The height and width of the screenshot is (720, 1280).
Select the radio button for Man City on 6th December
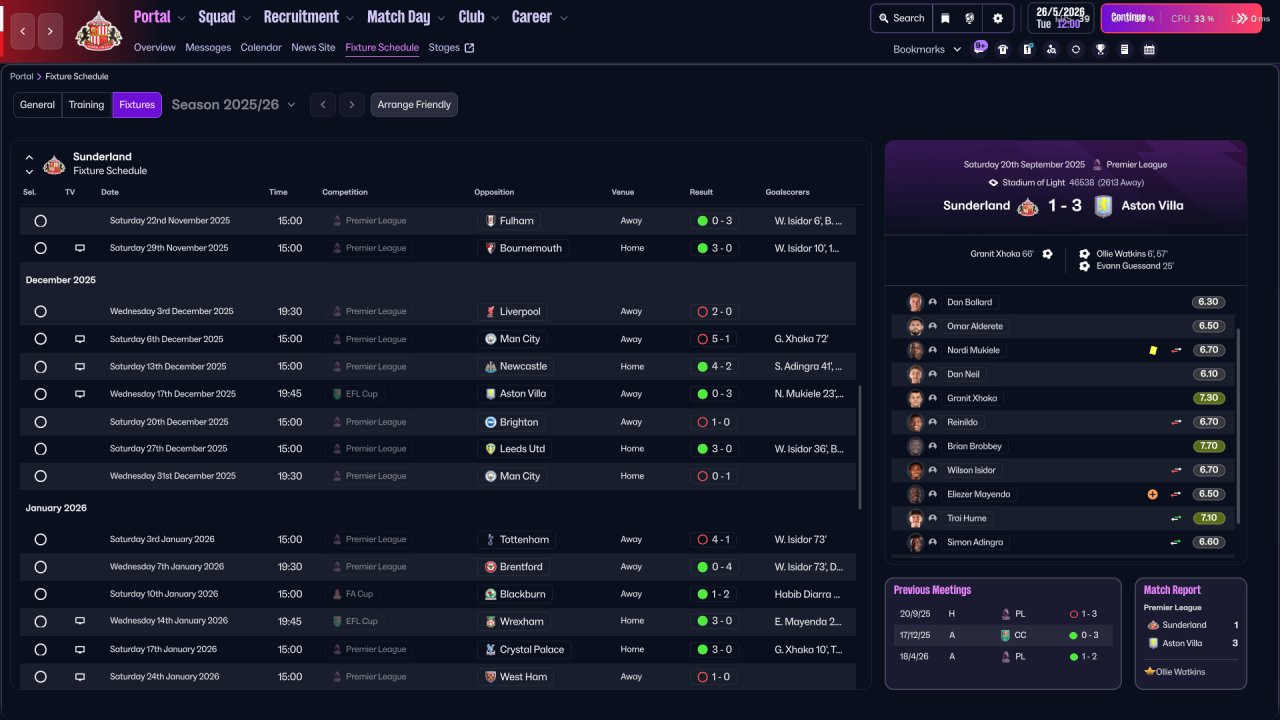coord(40,339)
